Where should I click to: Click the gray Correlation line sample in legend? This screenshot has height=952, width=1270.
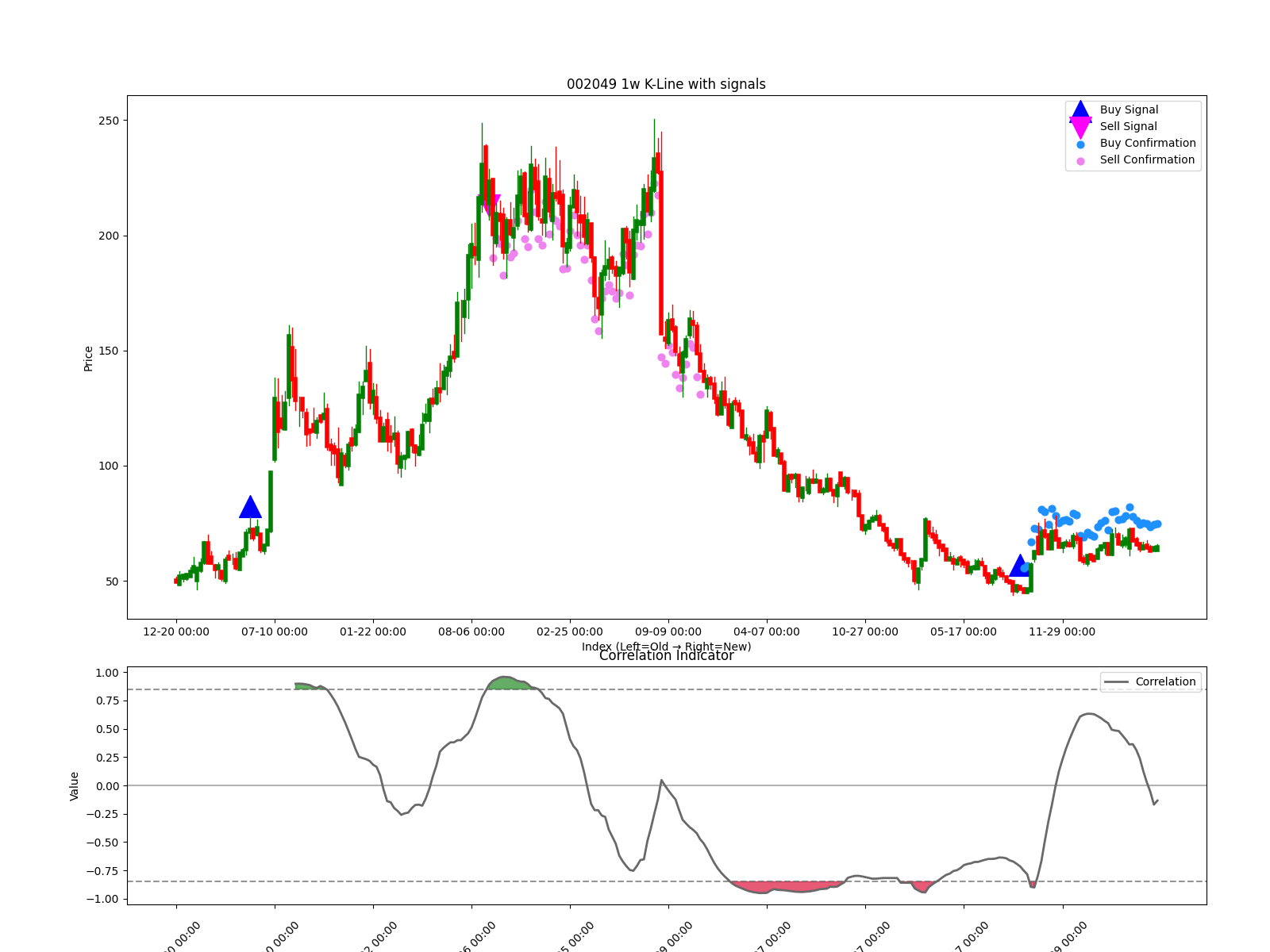[x=1116, y=682]
